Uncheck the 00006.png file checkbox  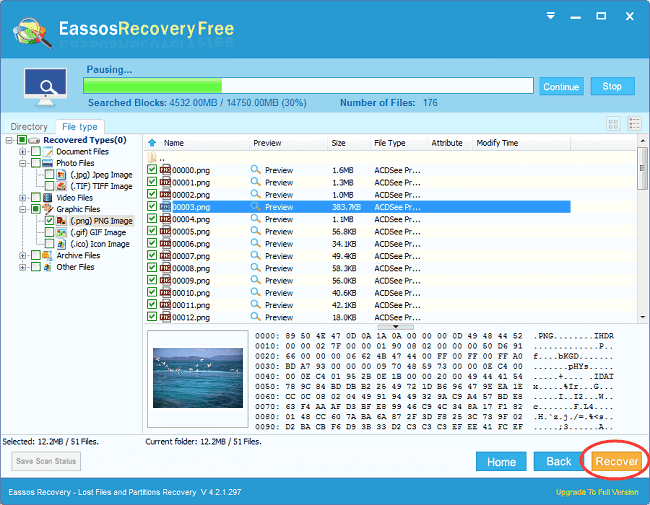(x=152, y=243)
